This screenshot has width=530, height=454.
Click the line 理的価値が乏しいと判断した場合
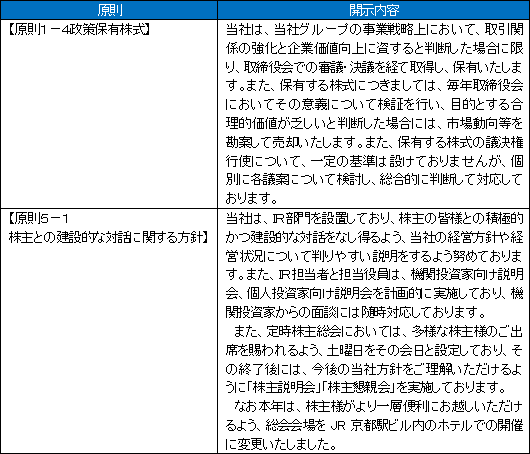[374, 124]
